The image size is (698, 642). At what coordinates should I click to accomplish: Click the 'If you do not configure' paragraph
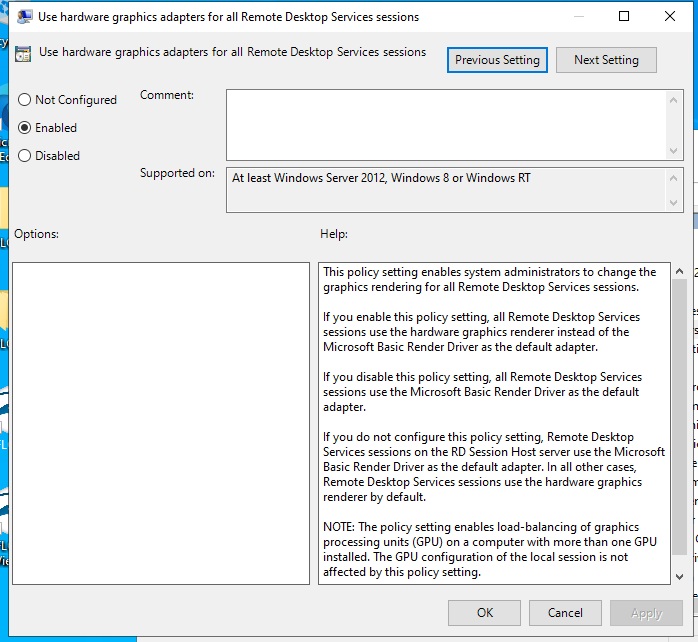click(x=494, y=467)
